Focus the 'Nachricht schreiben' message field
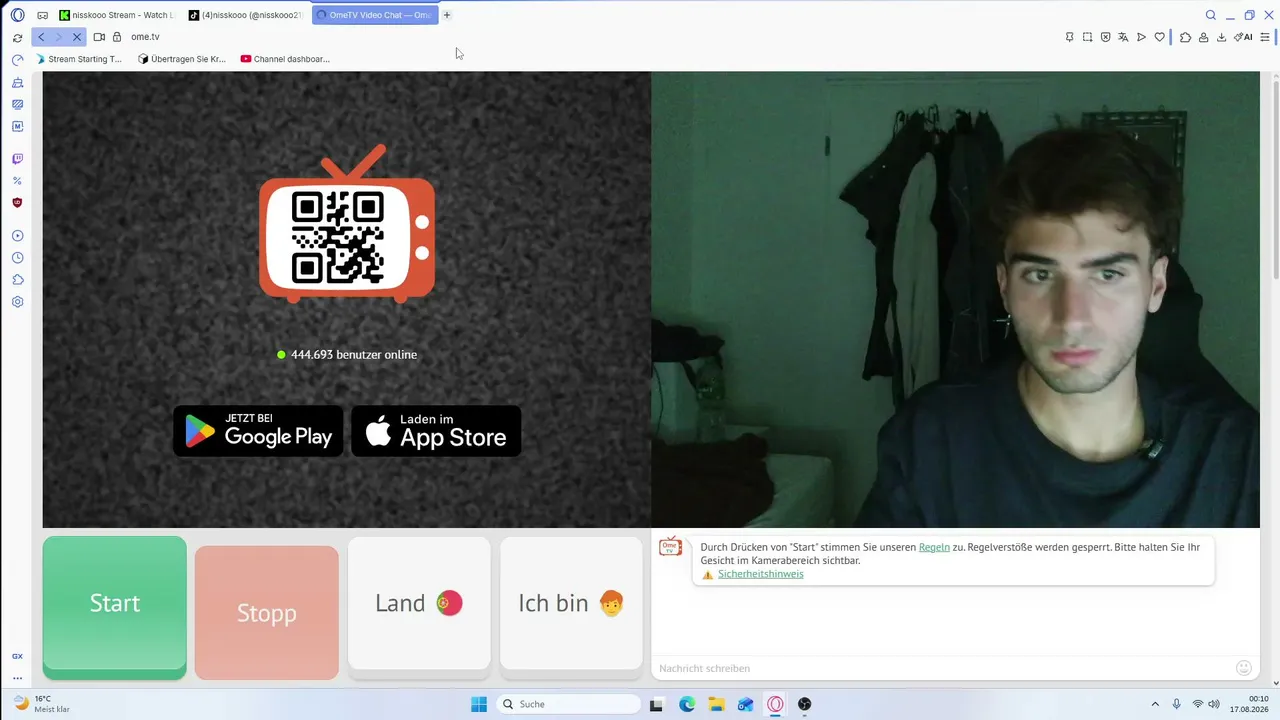Screen dimensions: 1280x720 (942, 668)
